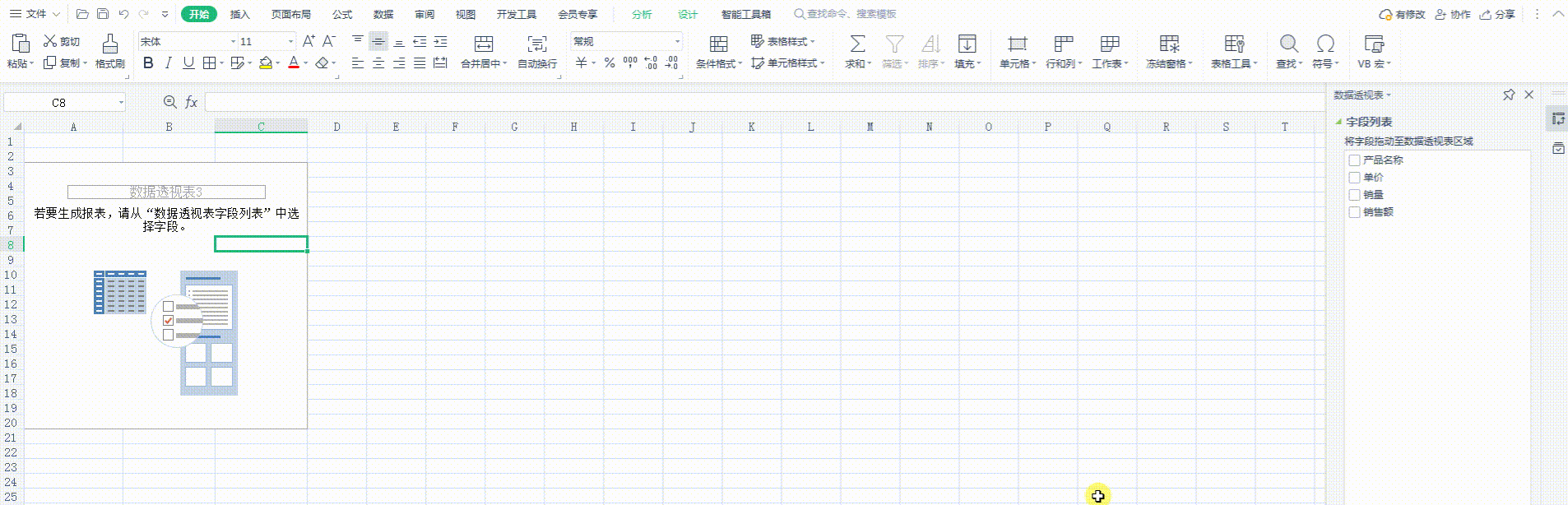Open the font name dropdown (宋体)
This screenshot has width=1568, height=505.
(233, 41)
